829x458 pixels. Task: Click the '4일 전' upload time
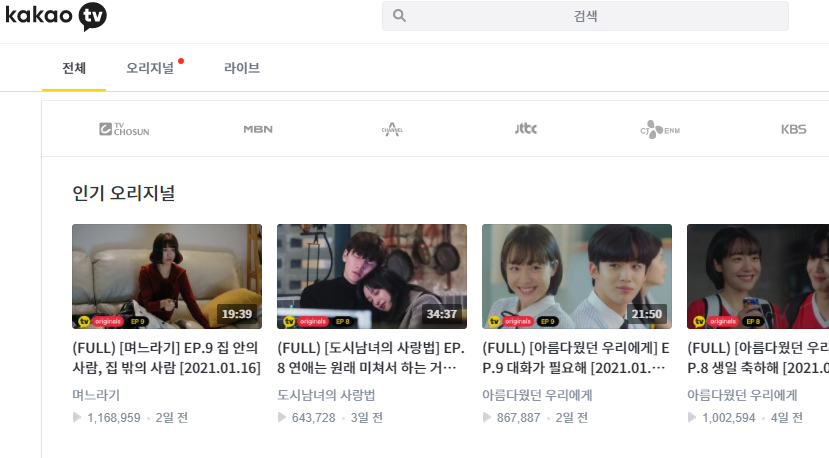787,418
